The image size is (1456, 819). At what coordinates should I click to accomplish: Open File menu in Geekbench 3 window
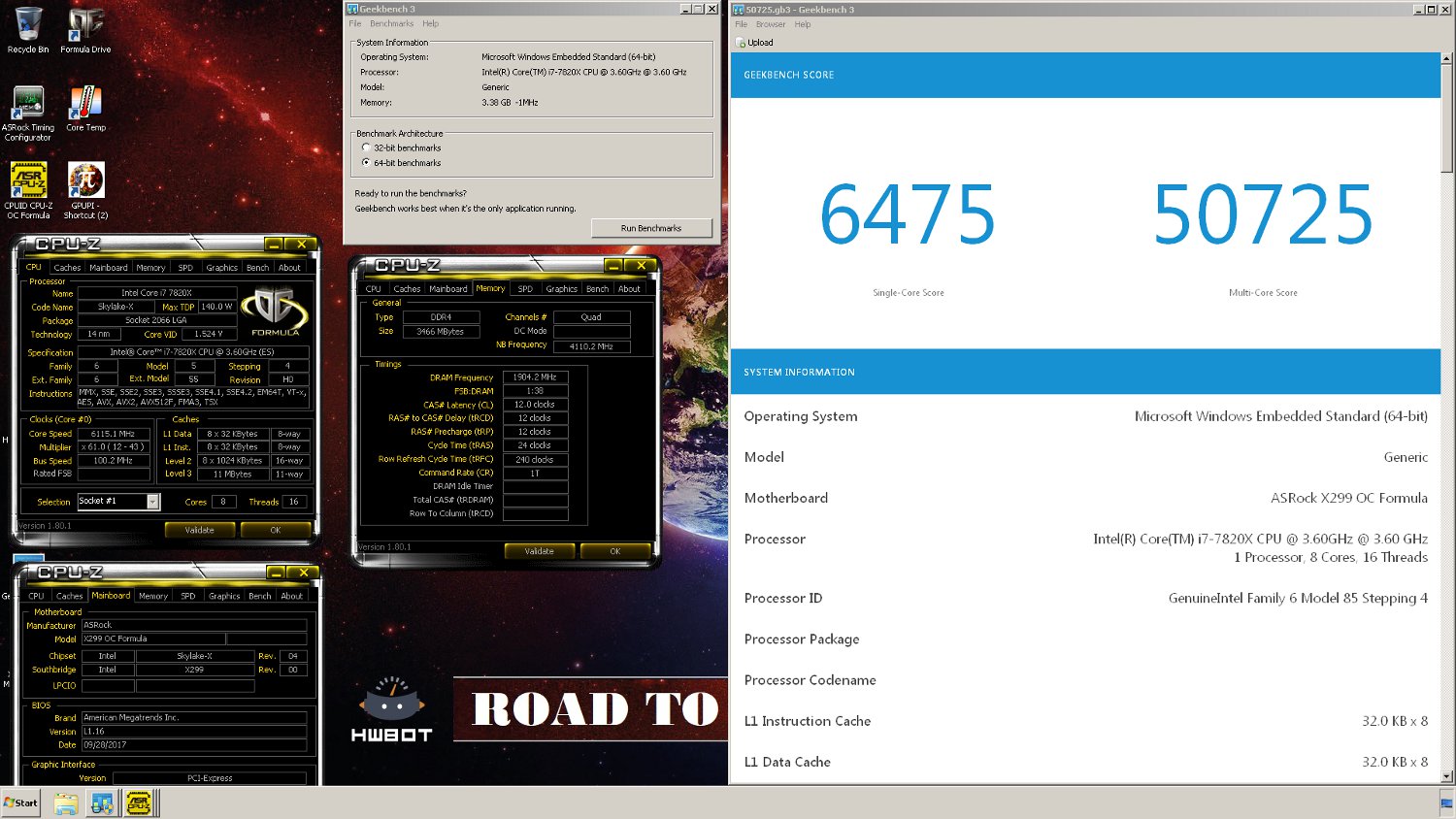pos(355,23)
